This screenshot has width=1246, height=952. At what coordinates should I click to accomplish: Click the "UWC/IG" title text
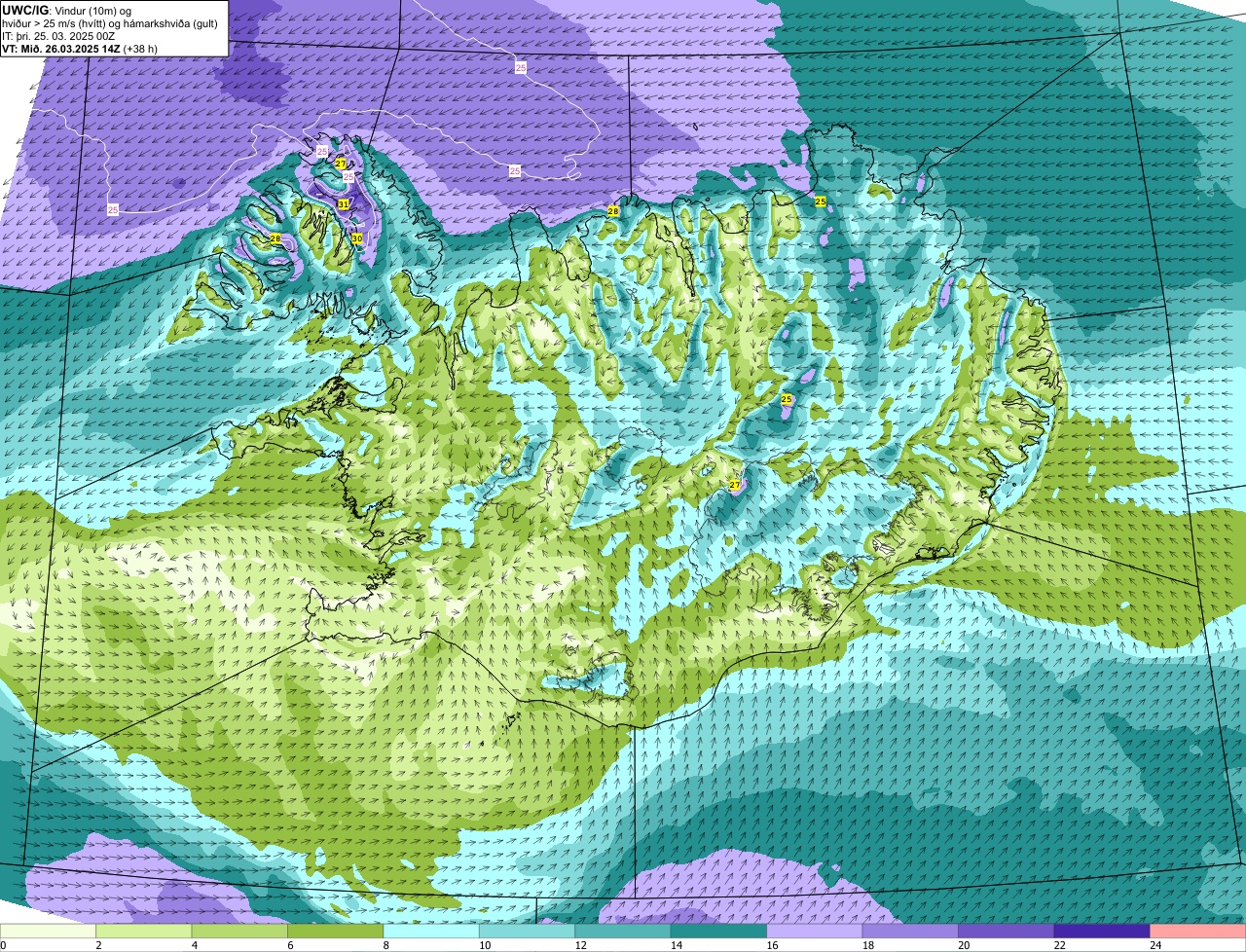click(26, 10)
